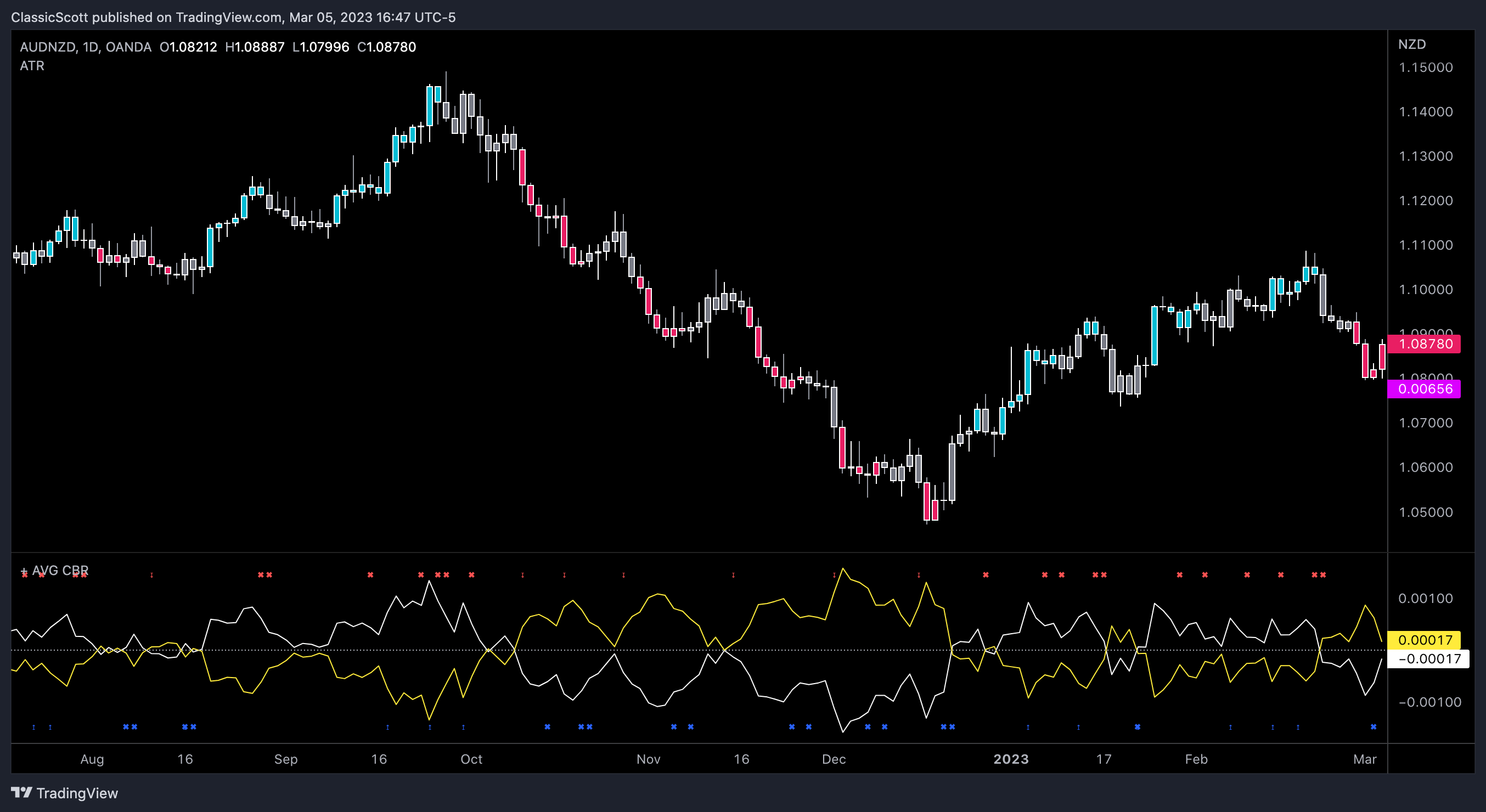Click the 16 label between Nov and Dec
The image size is (1486, 812).
(741, 759)
